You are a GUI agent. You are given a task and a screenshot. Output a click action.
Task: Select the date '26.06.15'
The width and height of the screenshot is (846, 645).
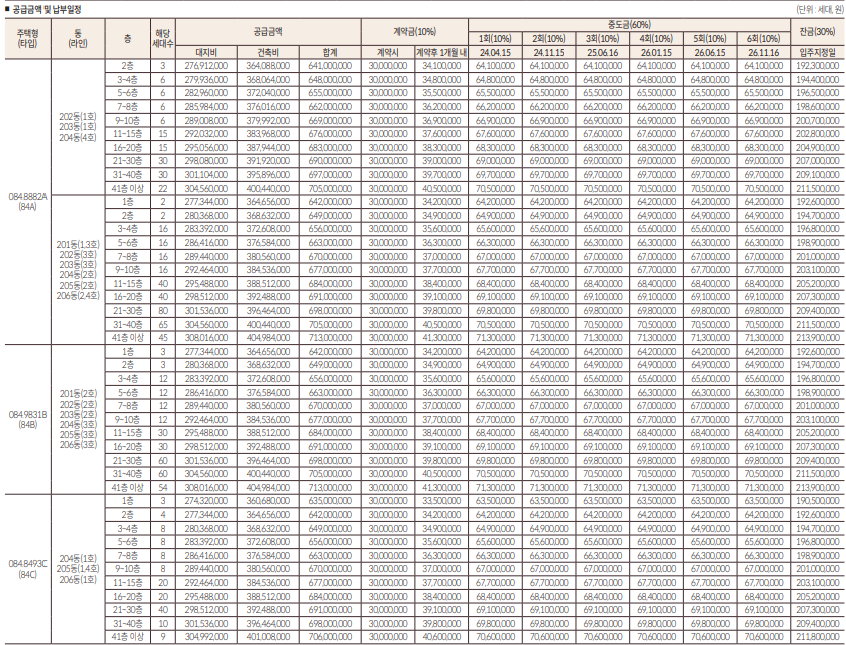[709, 52]
